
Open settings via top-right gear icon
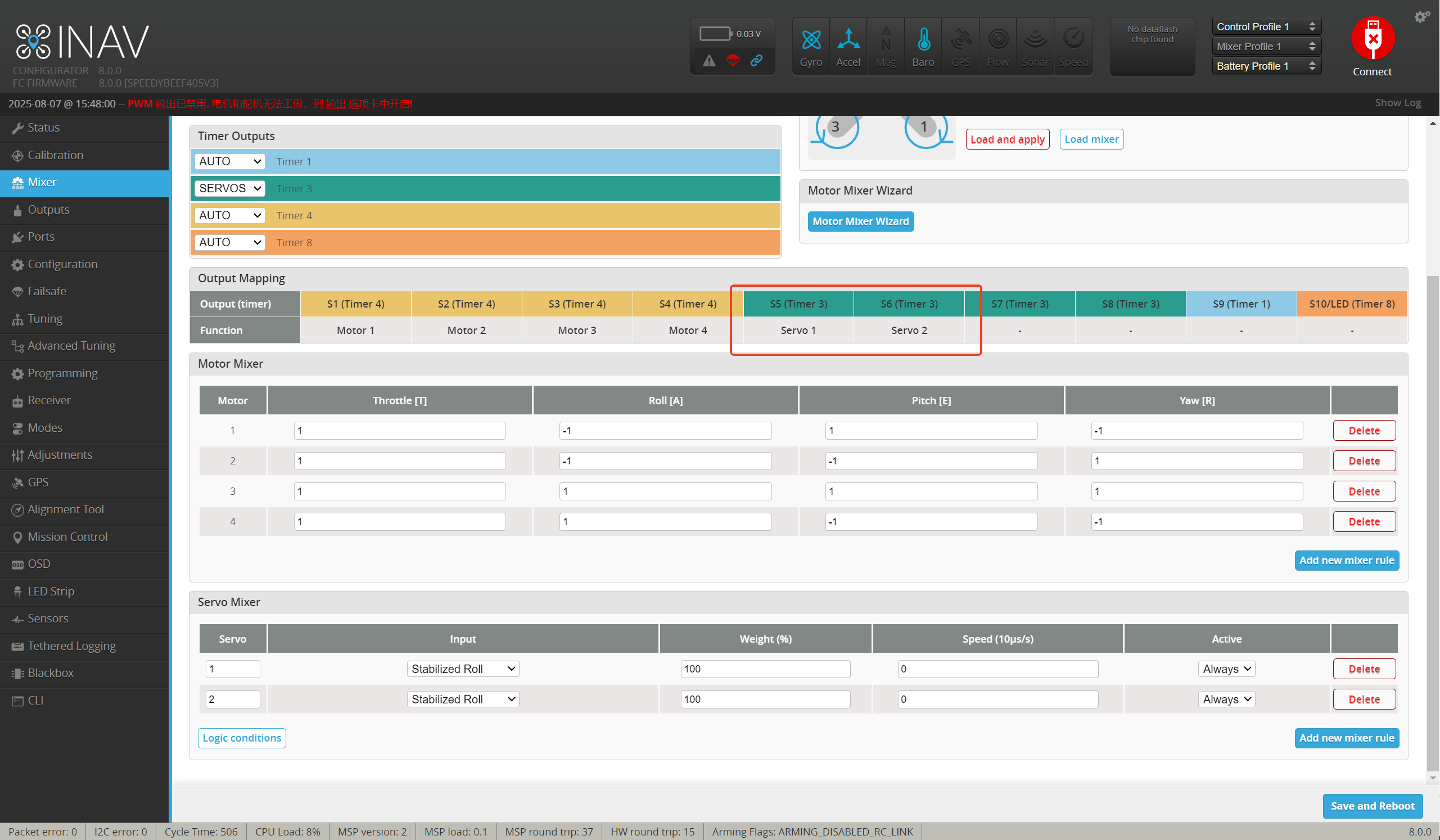1421,16
